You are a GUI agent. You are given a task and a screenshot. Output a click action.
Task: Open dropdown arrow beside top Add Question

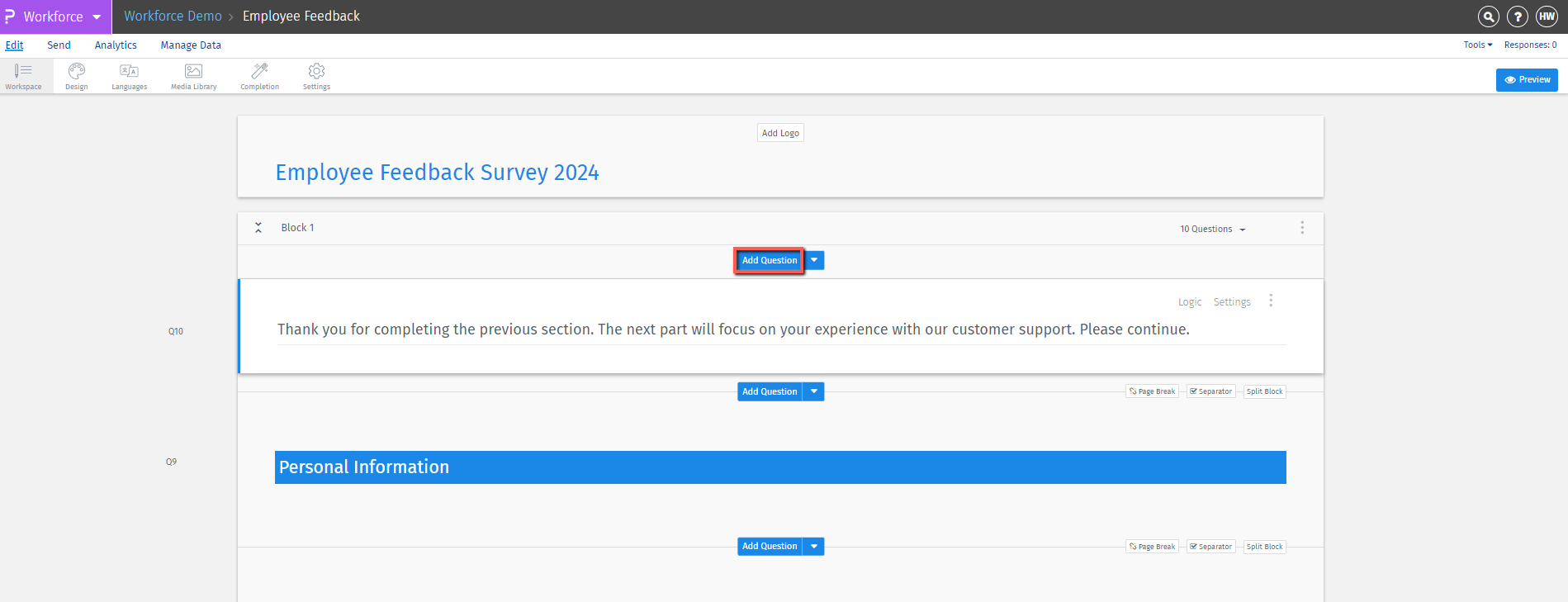point(814,260)
